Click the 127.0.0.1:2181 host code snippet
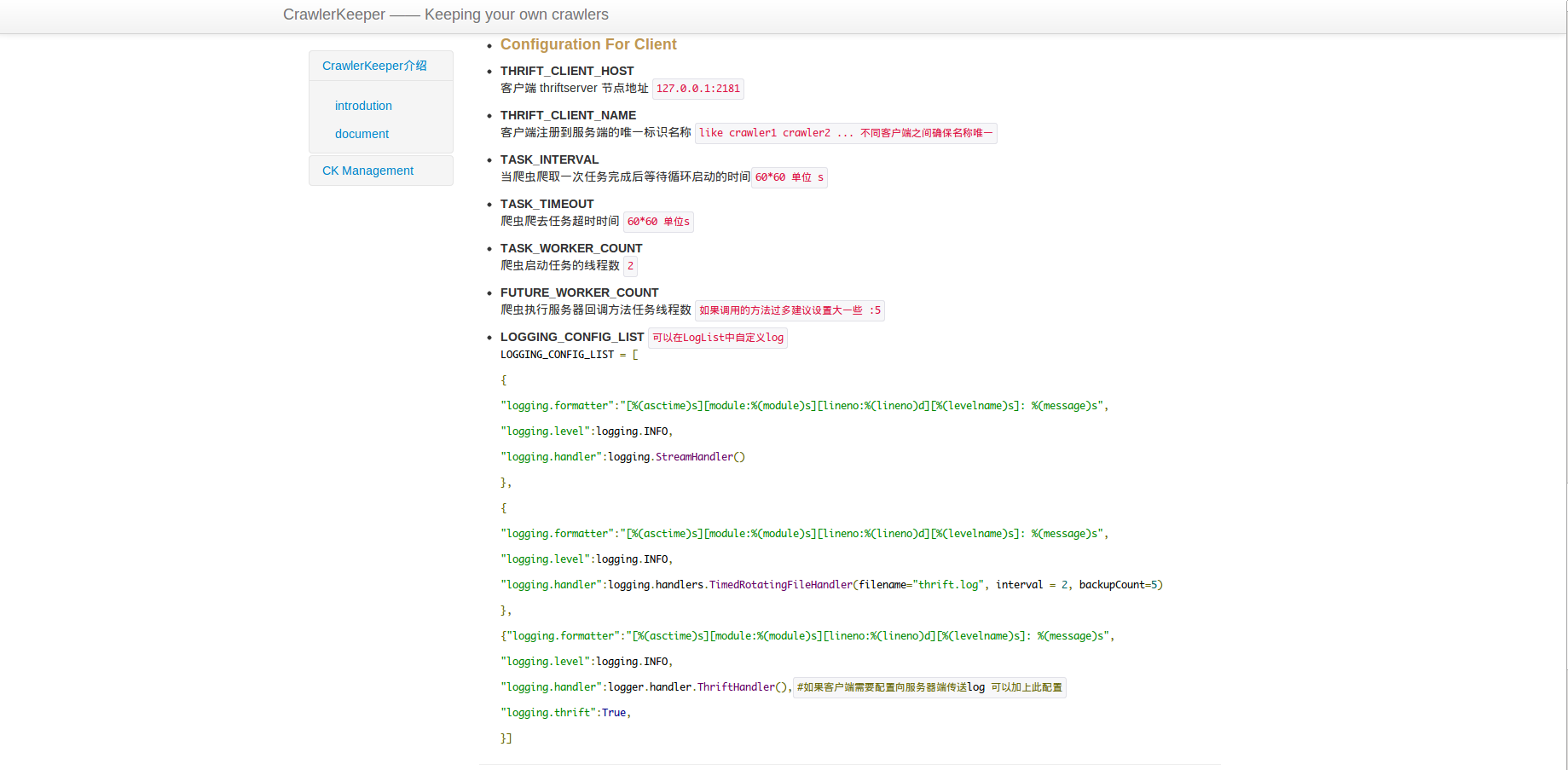The width and height of the screenshot is (1568, 770). point(697,89)
